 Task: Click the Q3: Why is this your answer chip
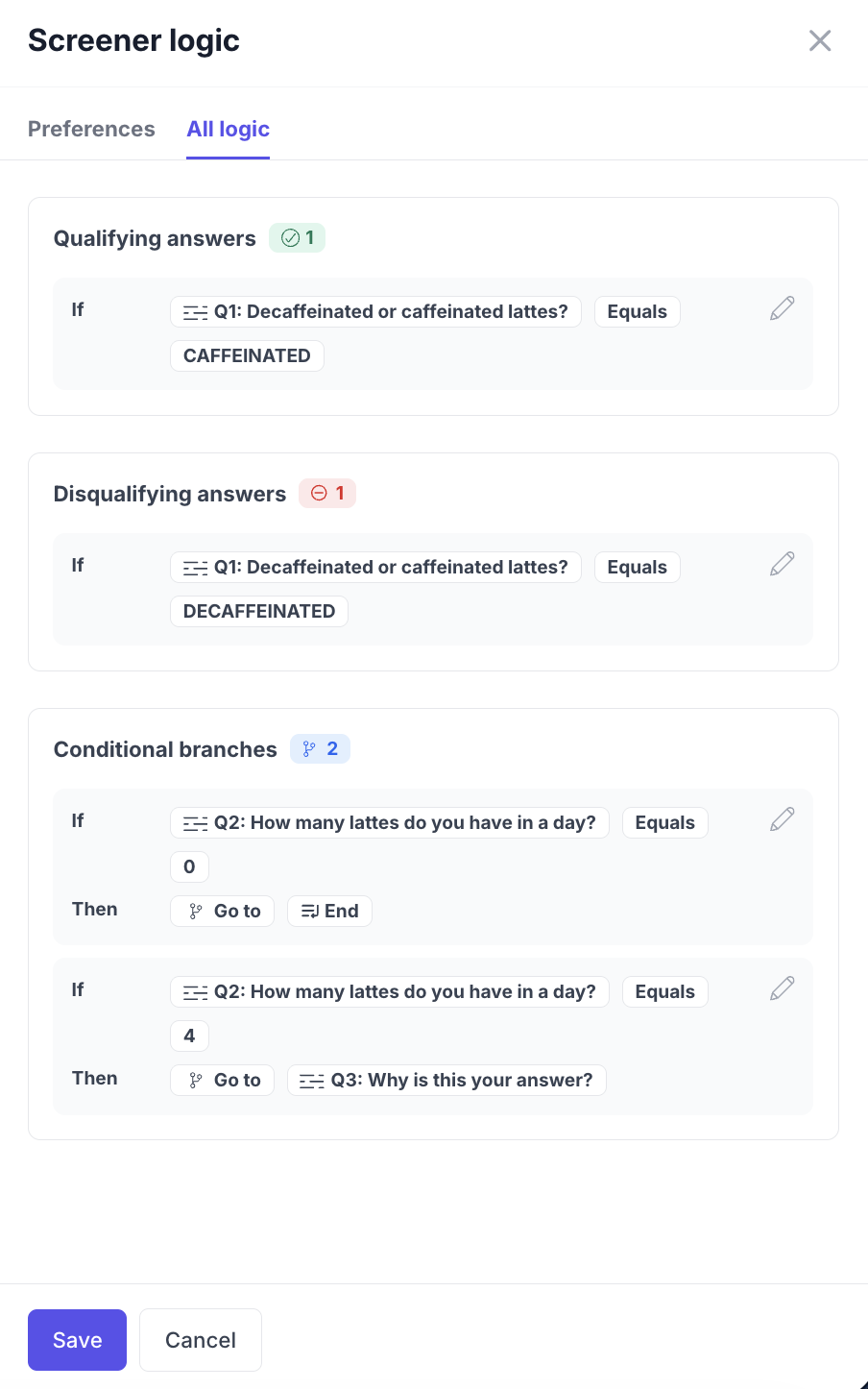tap(446, 1081)
